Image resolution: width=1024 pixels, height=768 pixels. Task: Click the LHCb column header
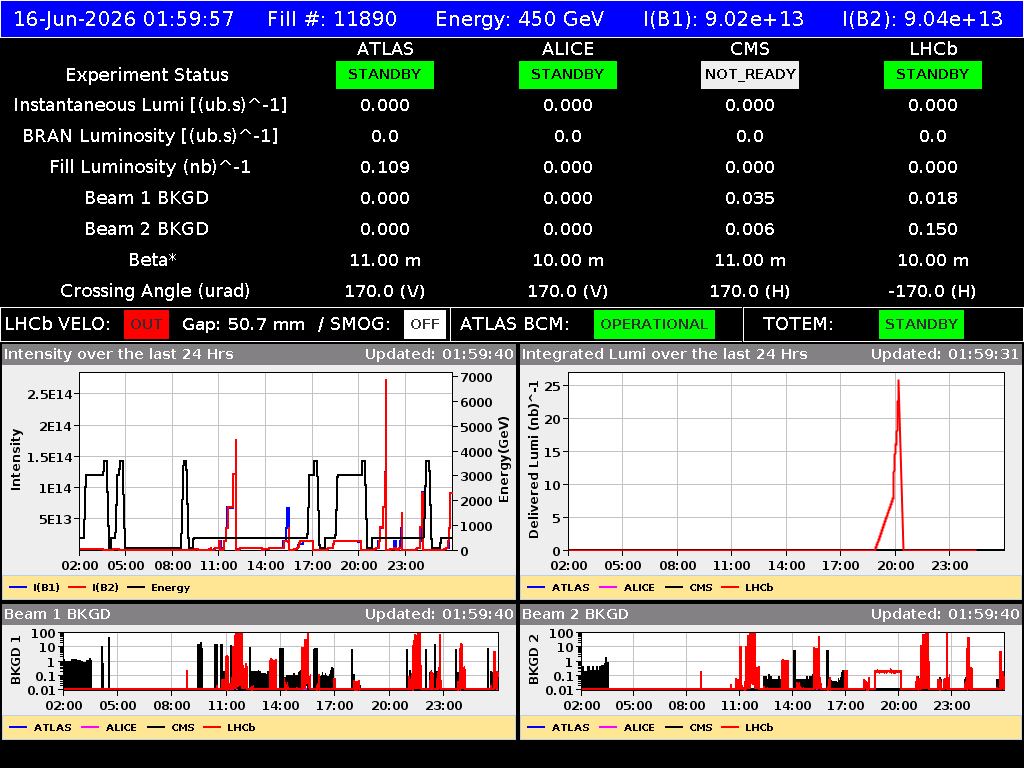pyautogui.click(x=933, y=49)
